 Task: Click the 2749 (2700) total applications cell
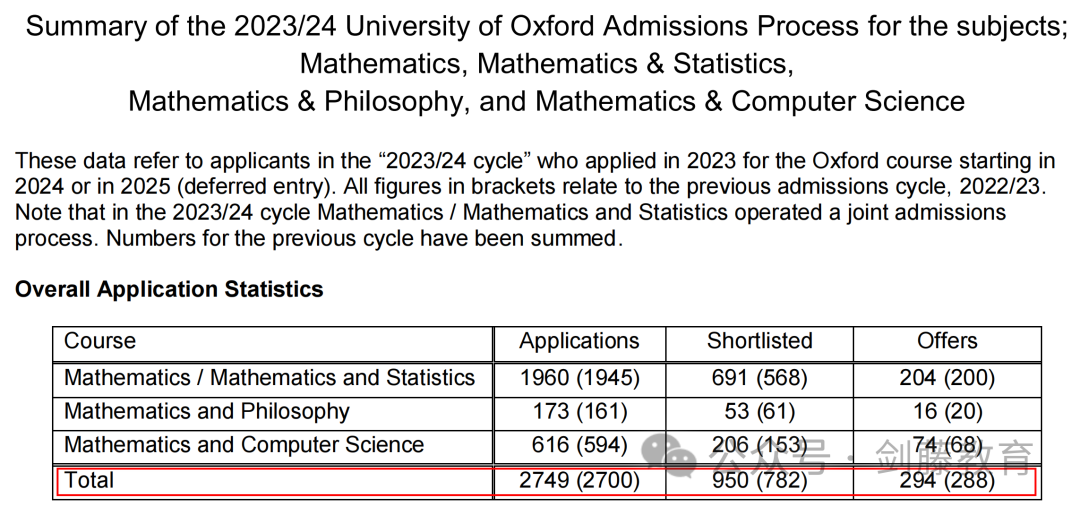click(579, 480)
